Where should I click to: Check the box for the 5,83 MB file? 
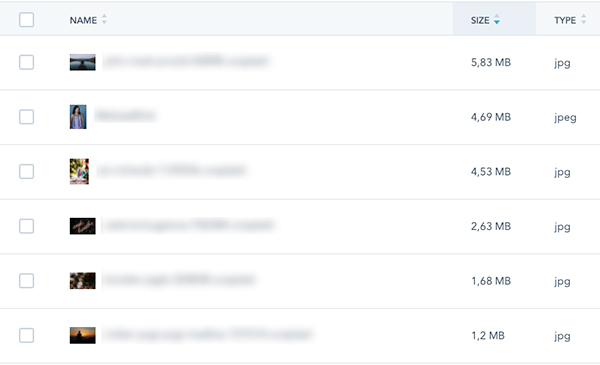[26, 62]
